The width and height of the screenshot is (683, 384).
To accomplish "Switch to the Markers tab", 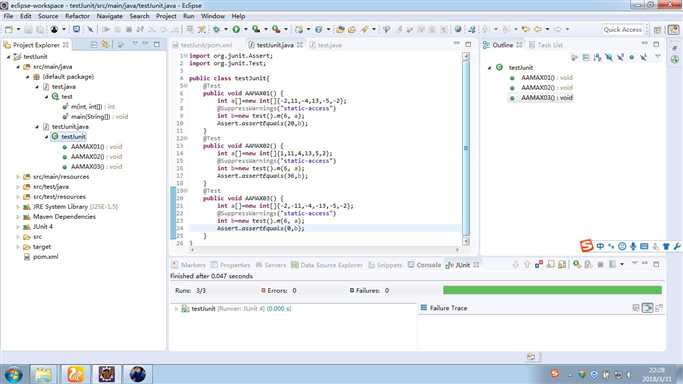I will [x=189, y=265].
